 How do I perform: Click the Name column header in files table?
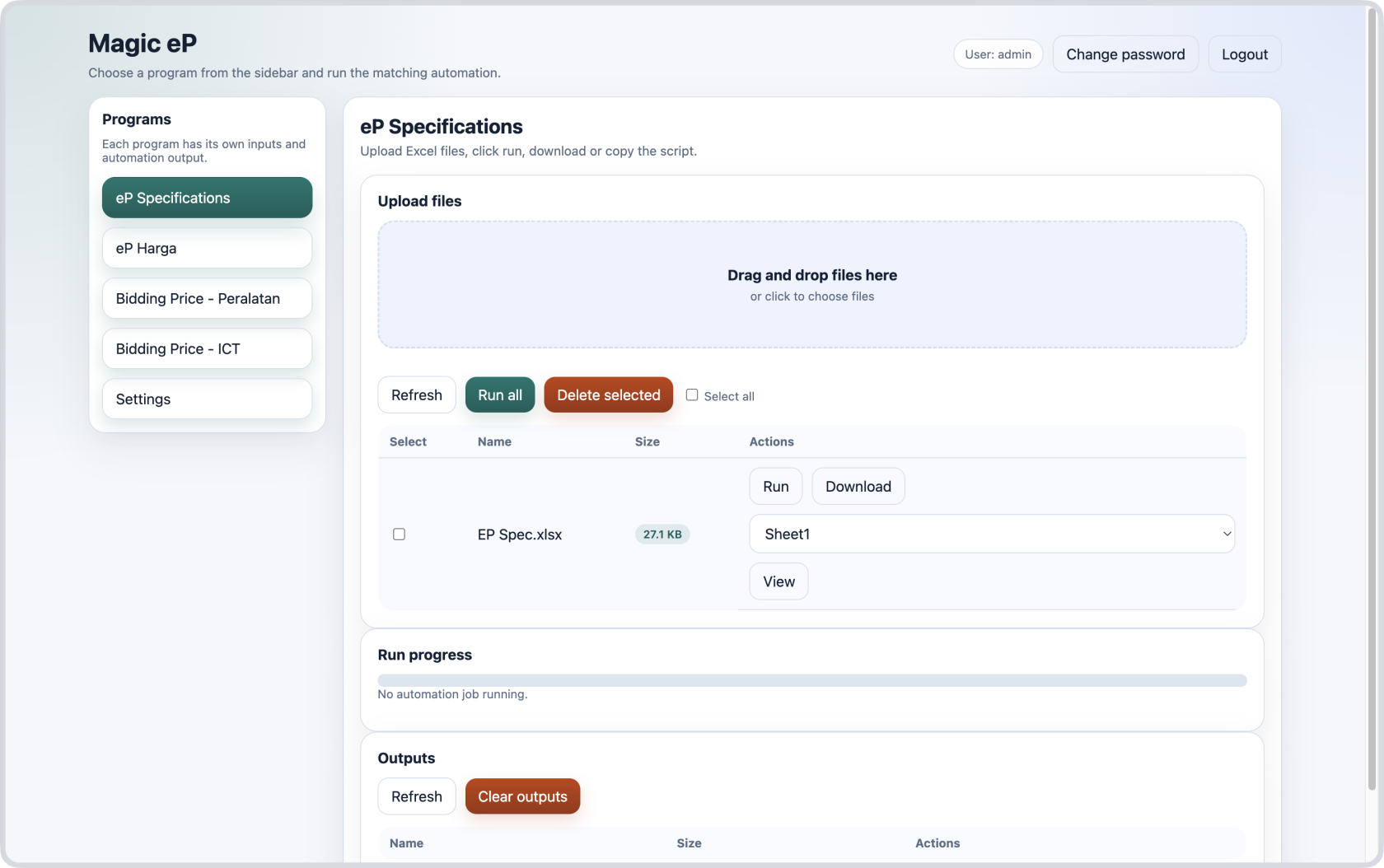coord(494,441)
